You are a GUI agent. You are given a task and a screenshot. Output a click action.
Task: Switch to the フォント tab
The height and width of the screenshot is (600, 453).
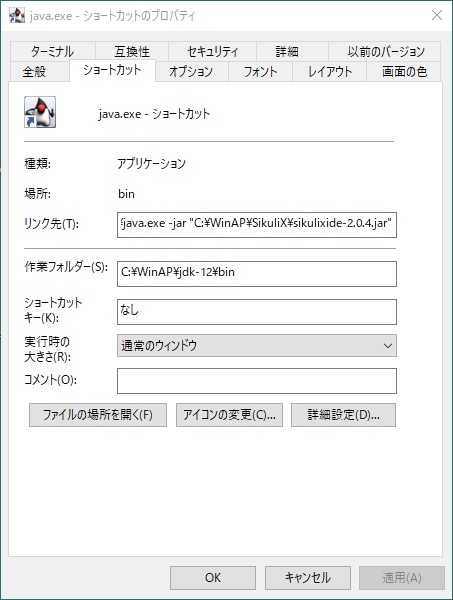point(260,71)
